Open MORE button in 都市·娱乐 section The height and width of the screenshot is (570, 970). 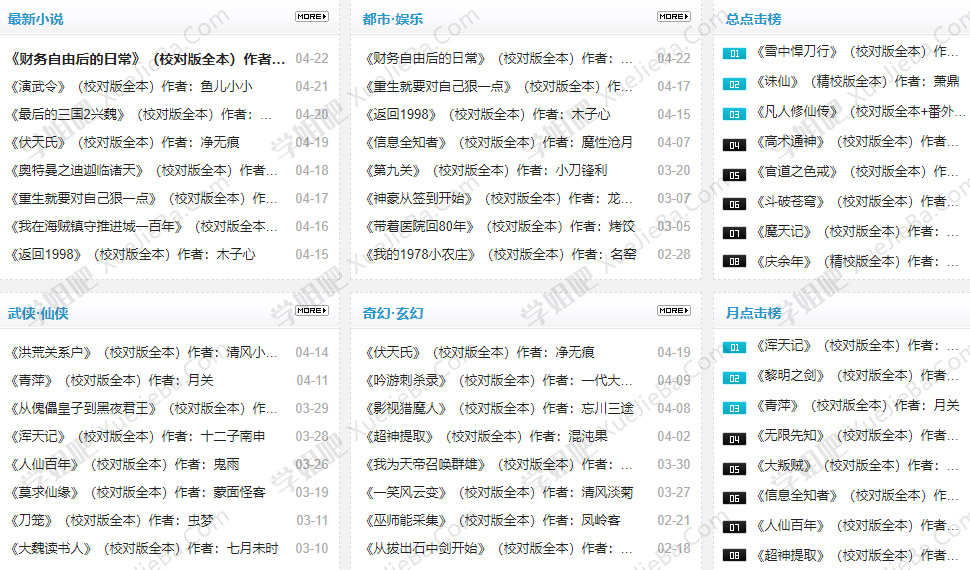(674, 17)
